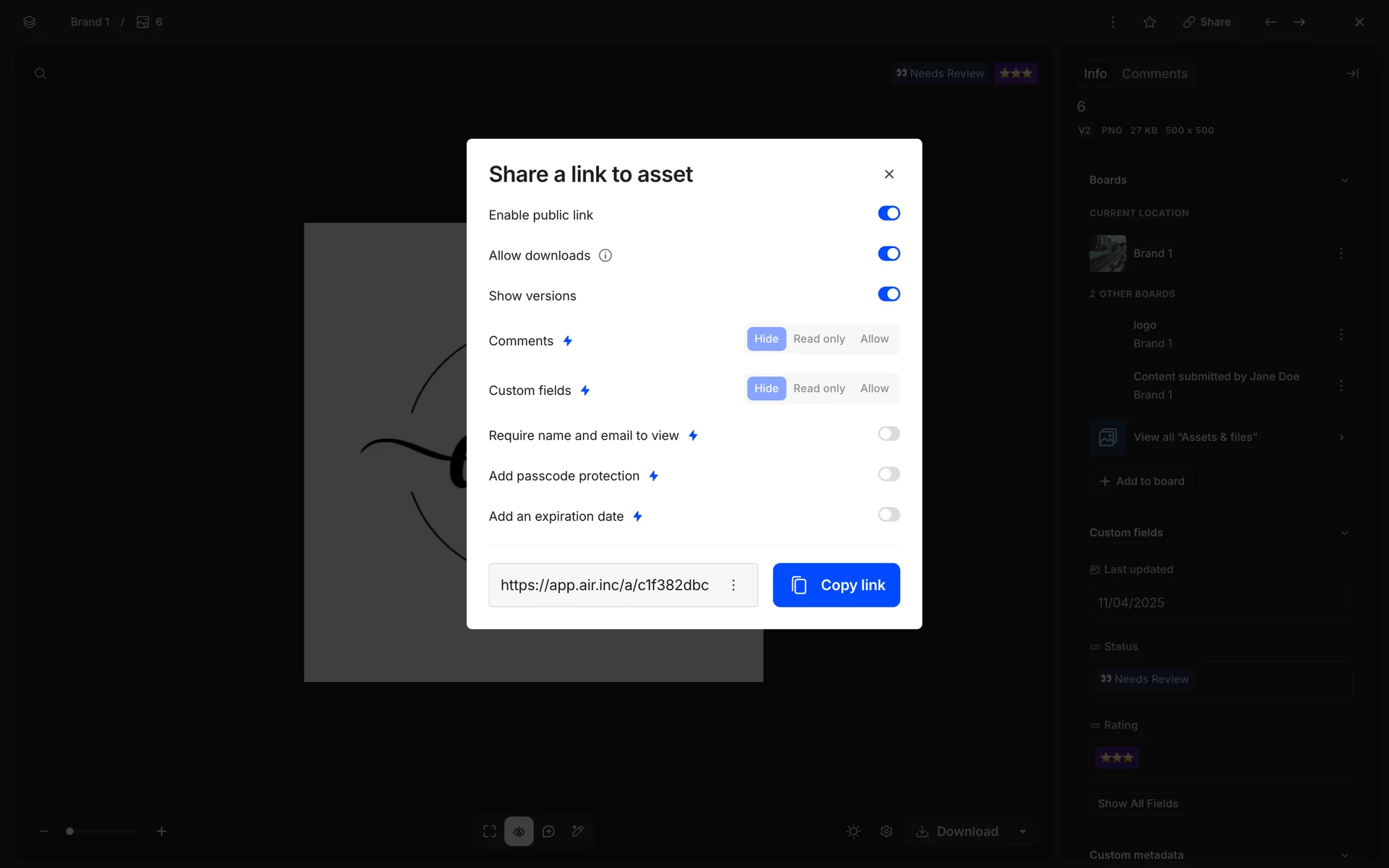Click the add comment icon in bottom toolbar
This screenshot has width=1389, height=868.
[x=548, y=831]
